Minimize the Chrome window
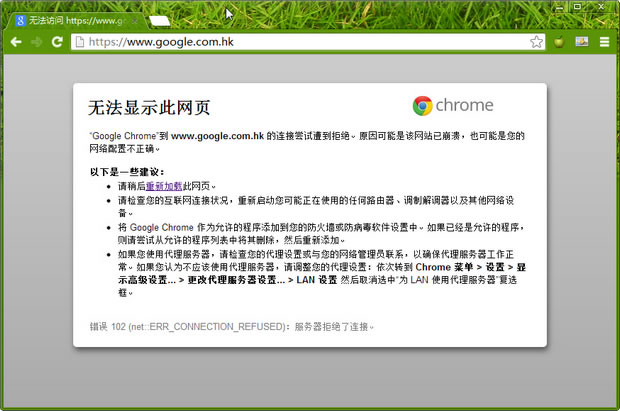The image size is (620, 411). click(x=560, y=7)
